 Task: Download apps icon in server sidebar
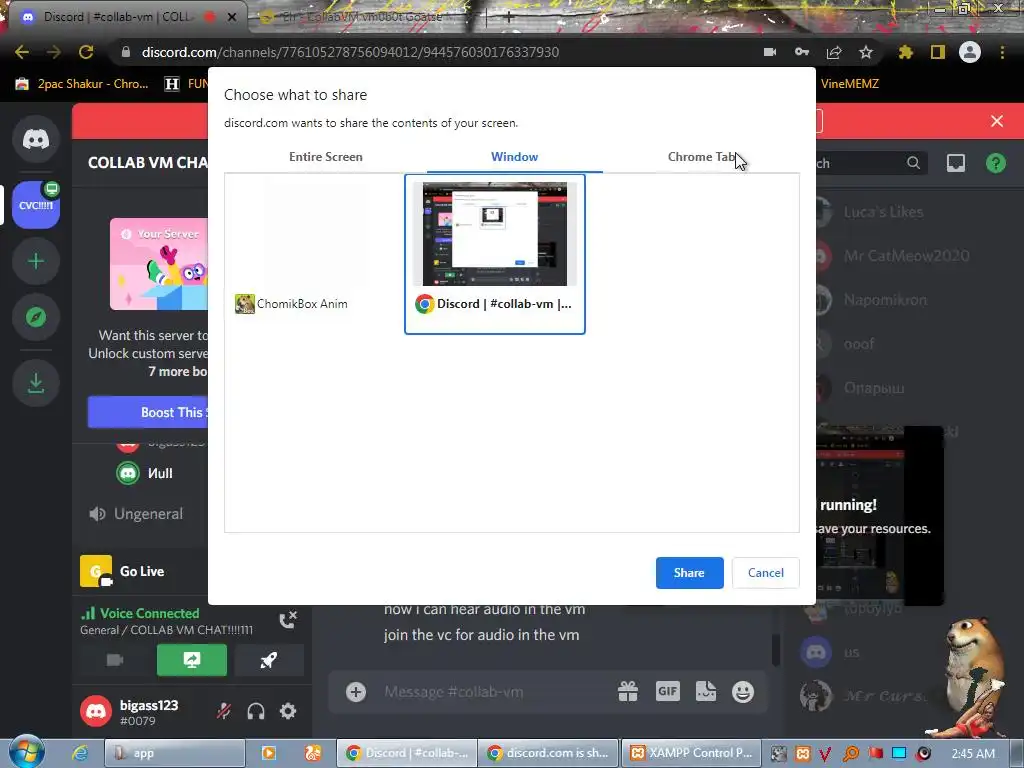(36, 383)
